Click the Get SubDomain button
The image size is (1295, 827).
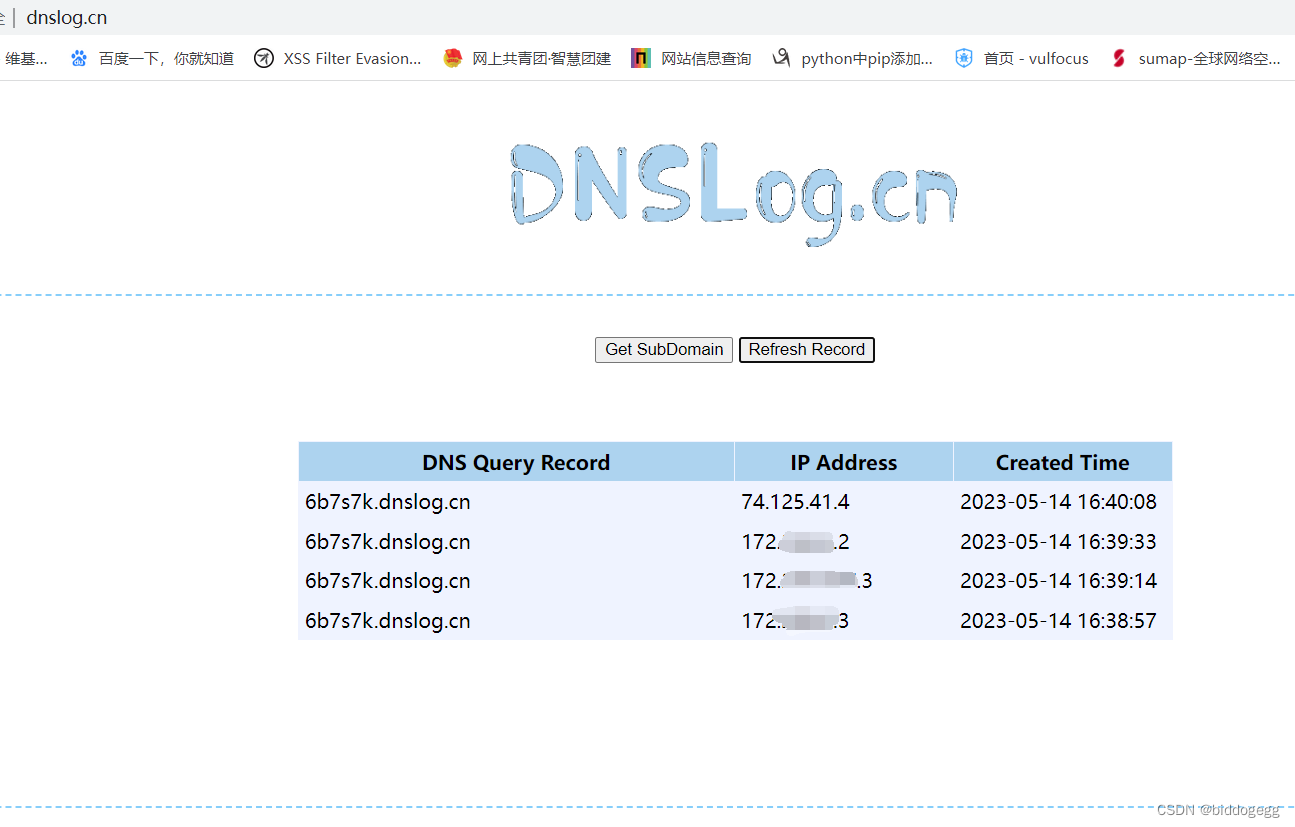(x=664, y=350)
